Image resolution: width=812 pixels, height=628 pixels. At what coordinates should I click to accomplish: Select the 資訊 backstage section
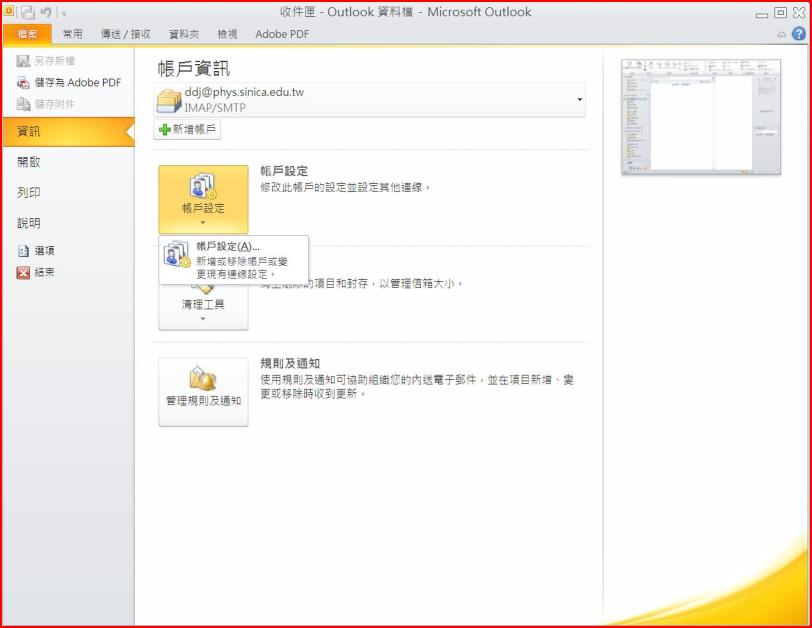(68, 132)
